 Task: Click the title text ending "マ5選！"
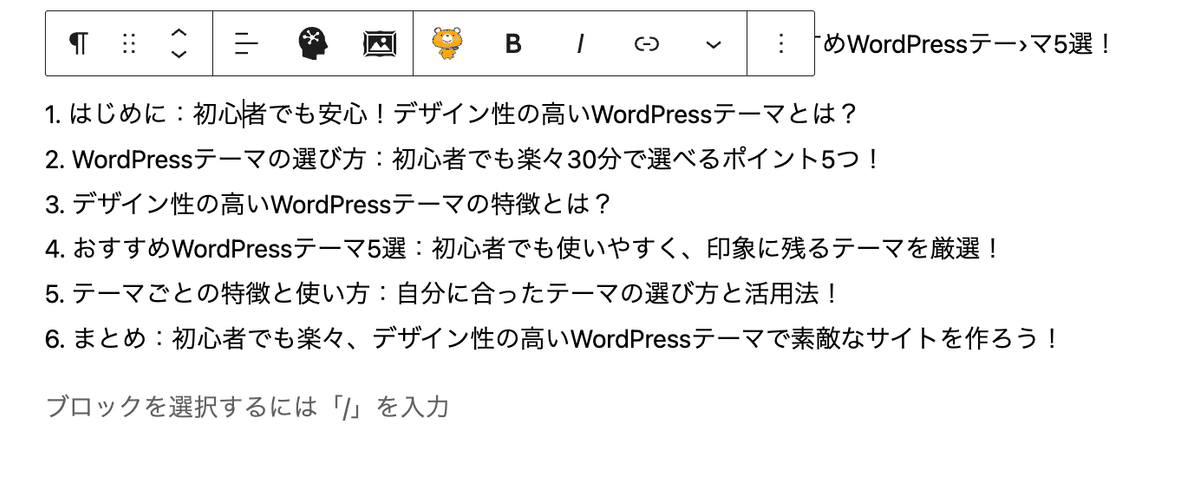coord(965,44)
